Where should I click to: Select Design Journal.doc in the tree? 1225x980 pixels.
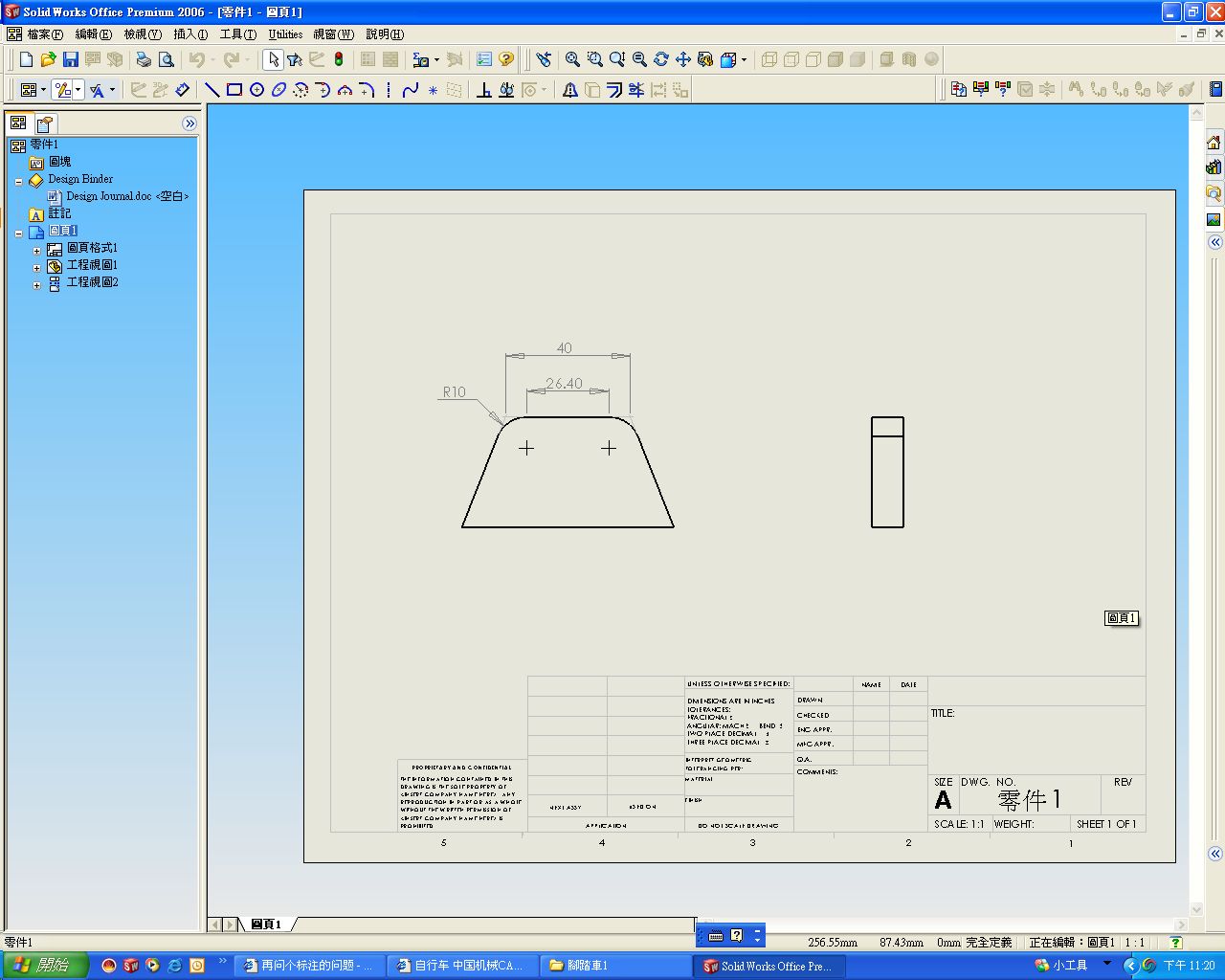click(119, 196)
